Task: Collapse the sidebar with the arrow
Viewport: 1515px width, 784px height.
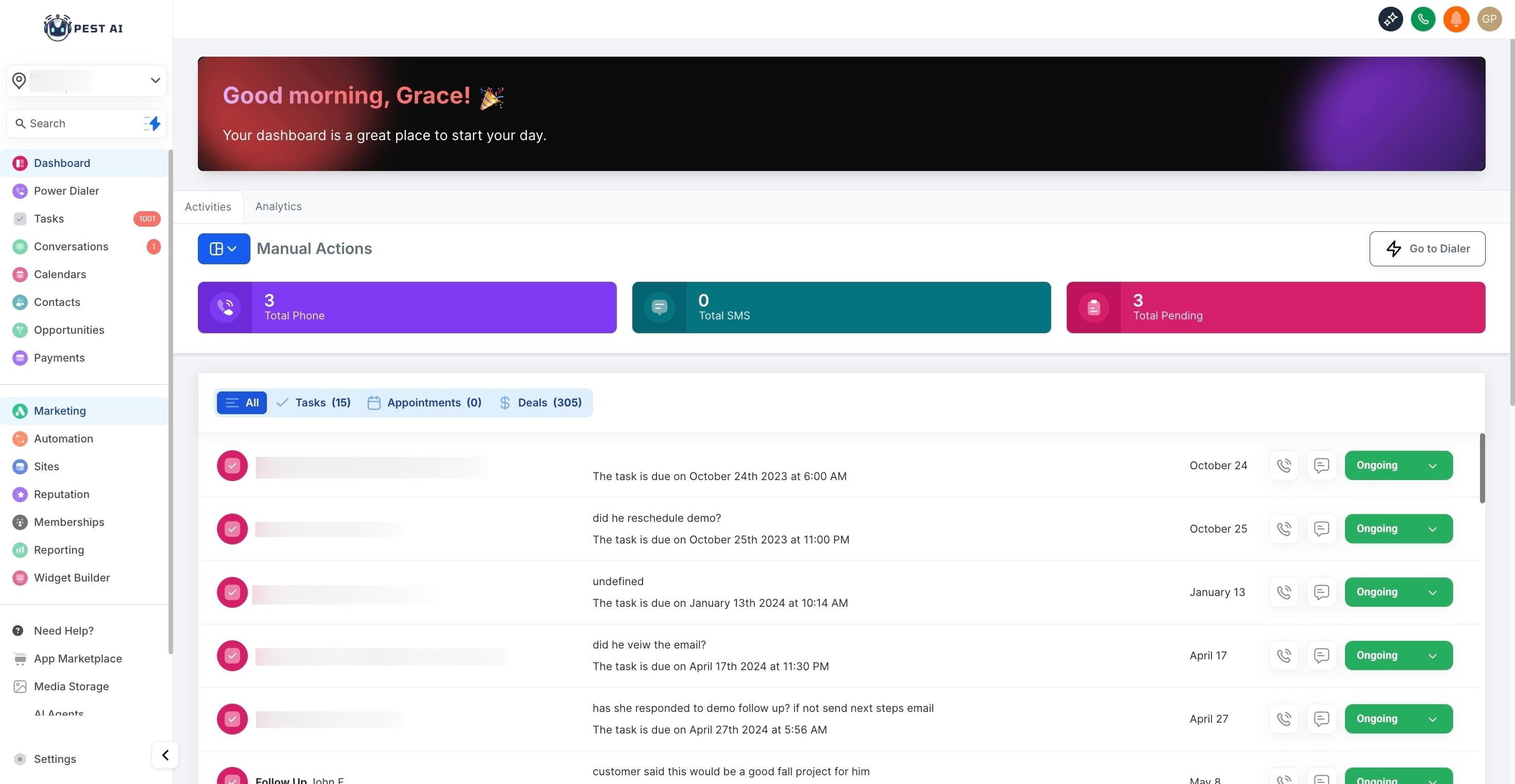Action: tap(165, 755)
